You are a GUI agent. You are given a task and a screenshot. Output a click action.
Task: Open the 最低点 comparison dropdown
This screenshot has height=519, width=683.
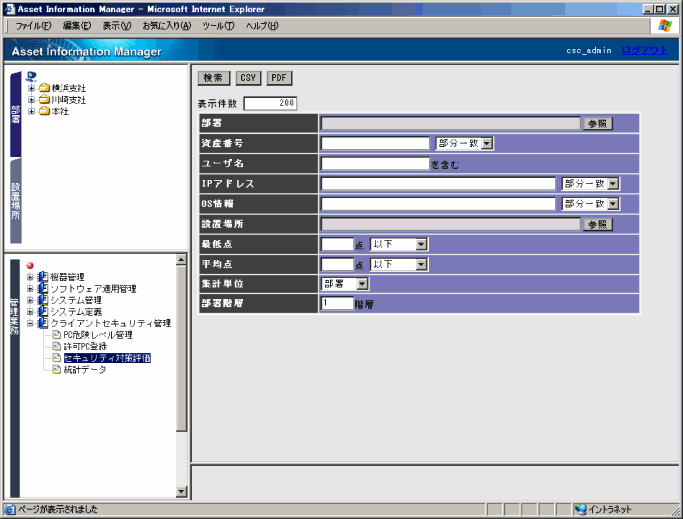pos(421,244)
